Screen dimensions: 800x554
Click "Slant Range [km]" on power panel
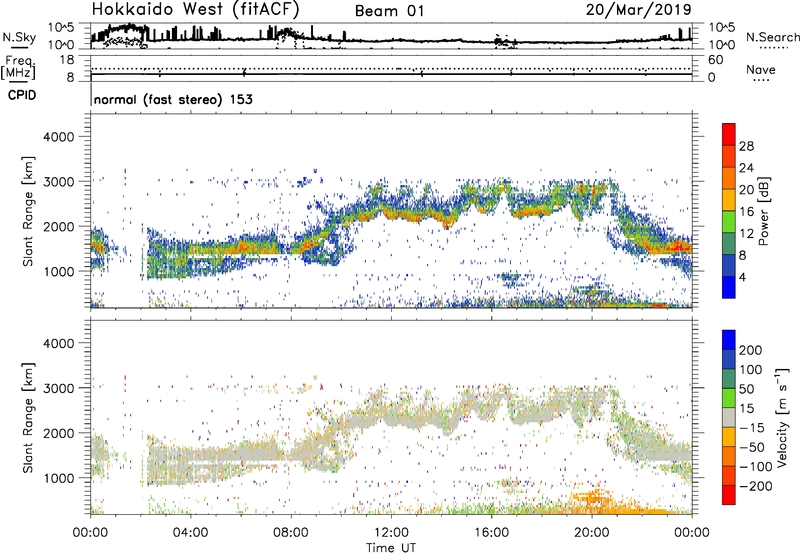pyautogui.click(x=28, y=211)
